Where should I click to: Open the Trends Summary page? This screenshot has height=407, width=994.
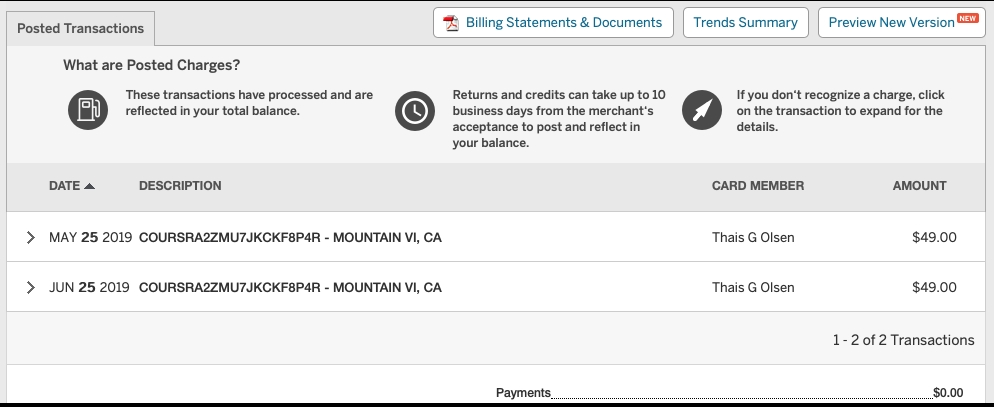[x=745, y=23]
